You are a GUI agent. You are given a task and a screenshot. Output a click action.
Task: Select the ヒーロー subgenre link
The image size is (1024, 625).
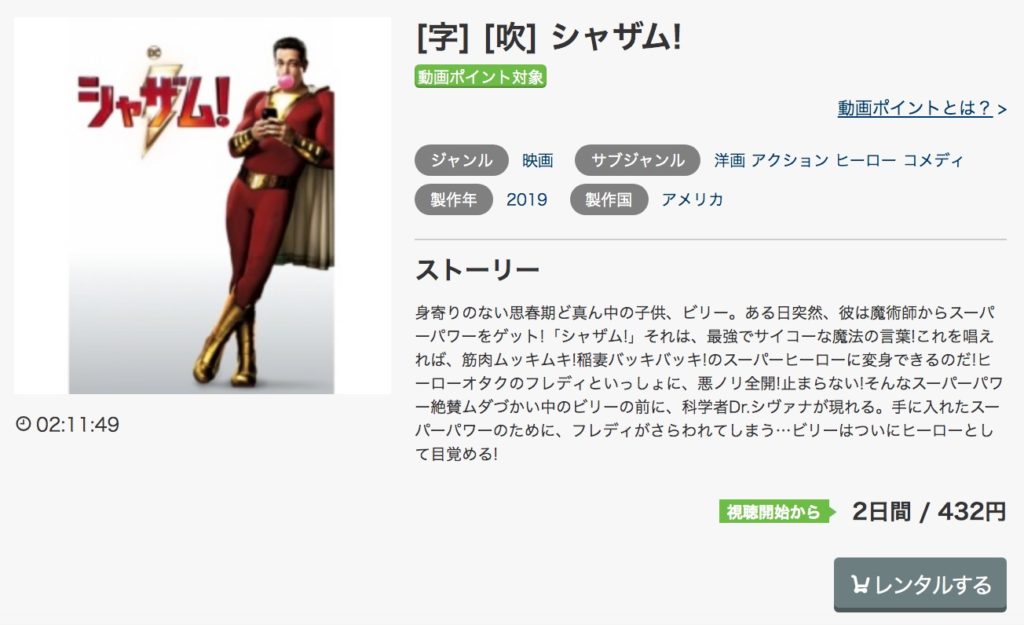click(x=865, y=160)
